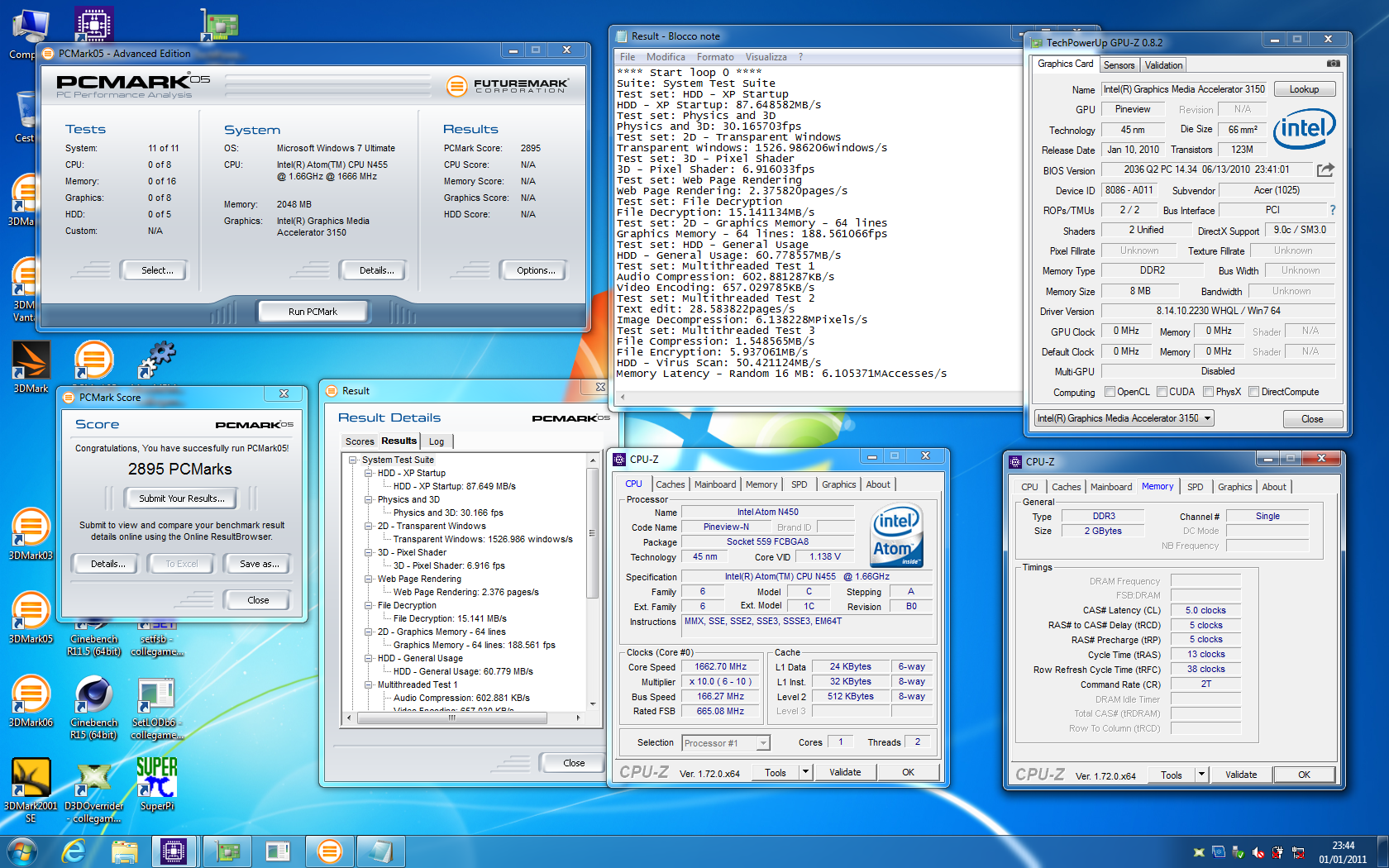Open SuperPi desktop shortcut
This screenshot has height=868, width=1389.
(x=156, y=784)
